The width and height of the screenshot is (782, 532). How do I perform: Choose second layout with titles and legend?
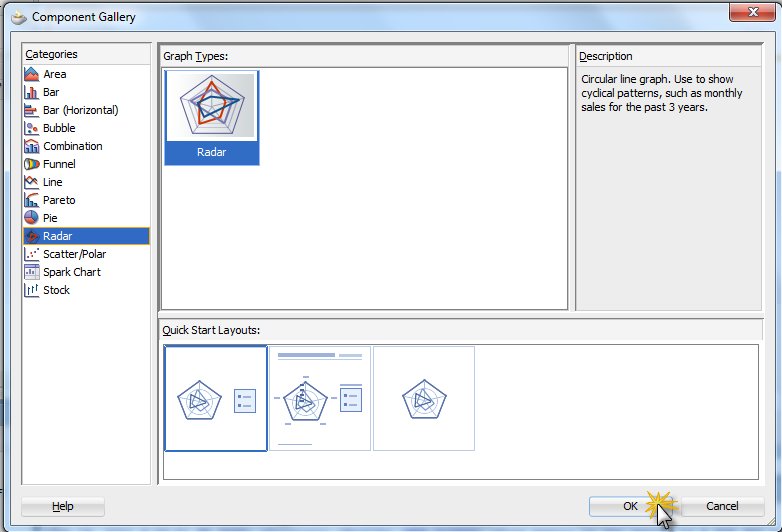pos(319,399)
